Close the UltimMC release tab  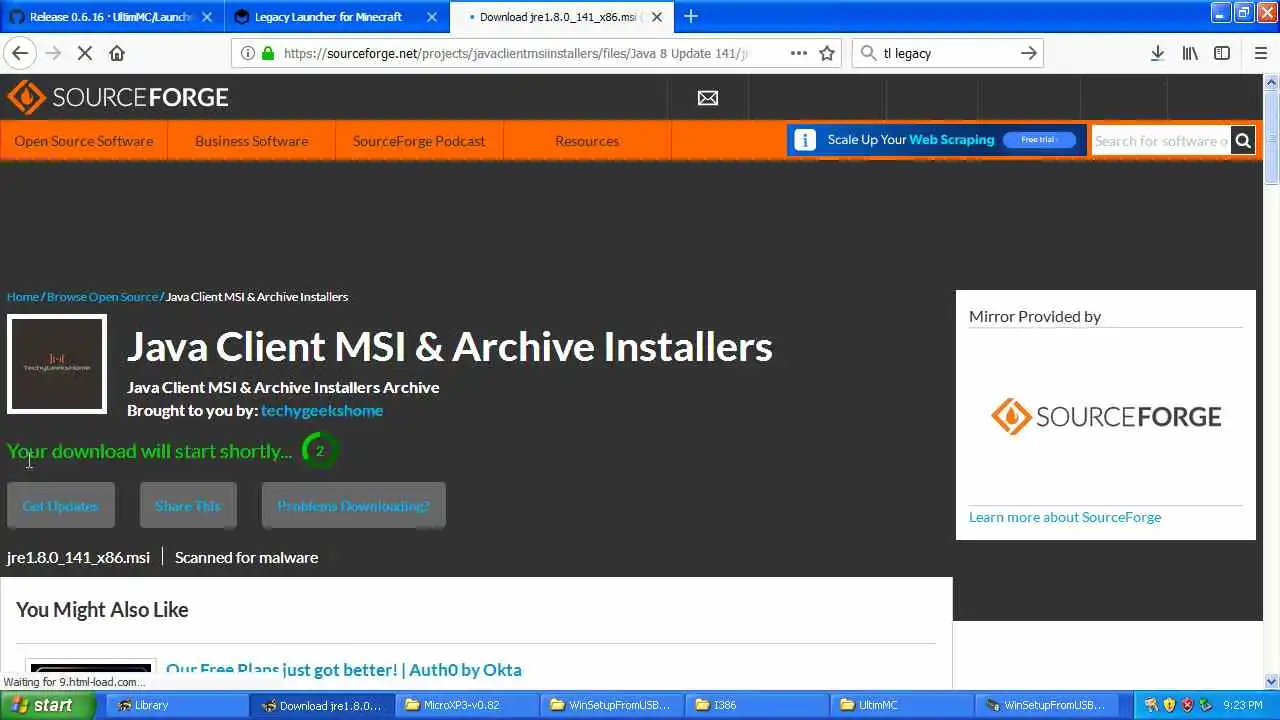click(207, 17)
